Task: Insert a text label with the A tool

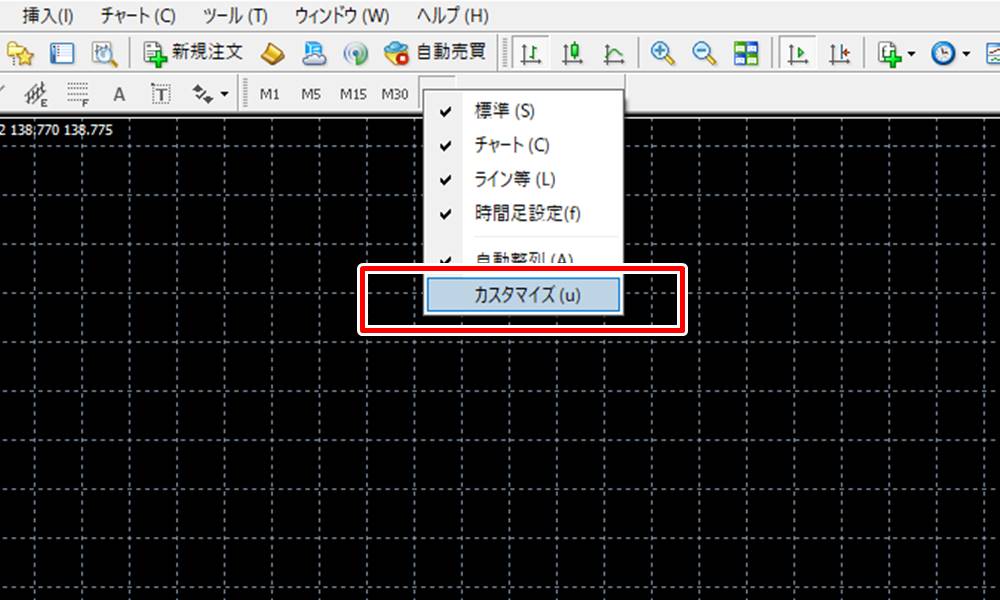Action: (x=118, y=93)
